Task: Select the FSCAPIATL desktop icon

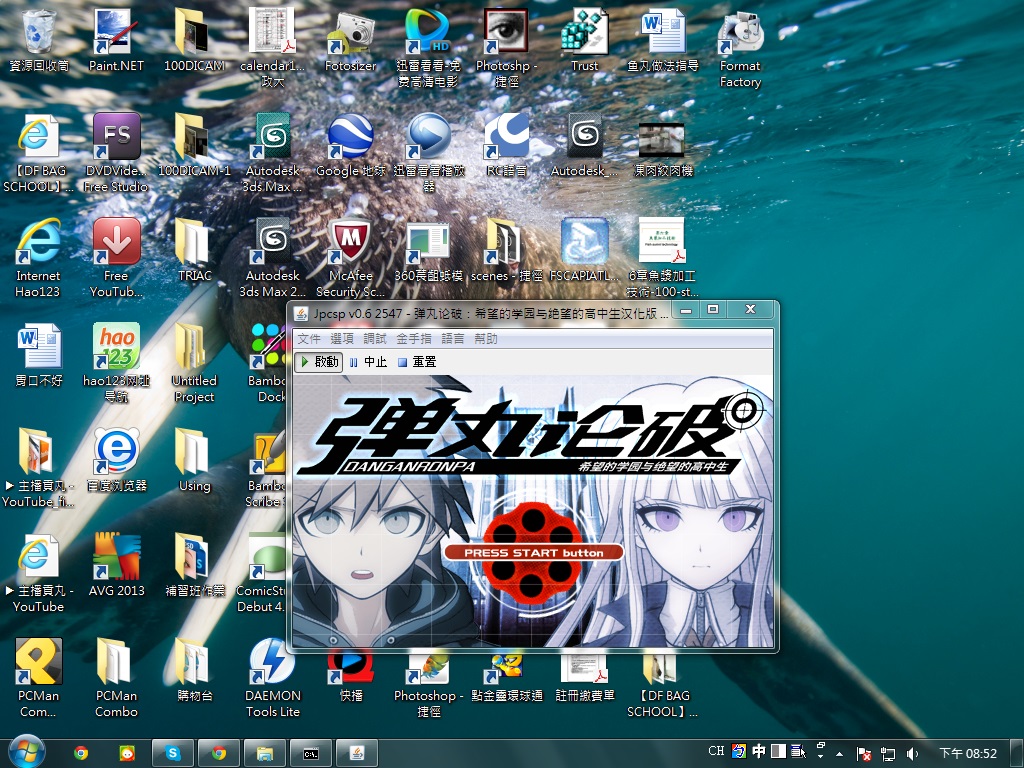Action: point(584,251)
